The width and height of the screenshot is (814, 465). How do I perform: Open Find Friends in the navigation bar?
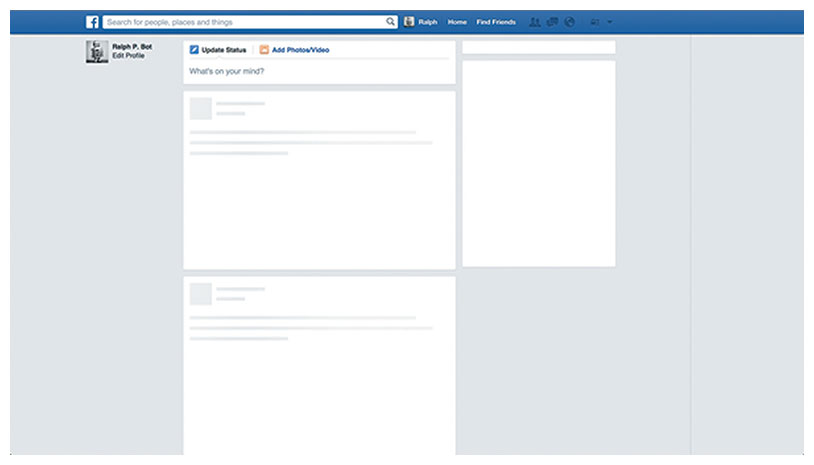(496, 22)
